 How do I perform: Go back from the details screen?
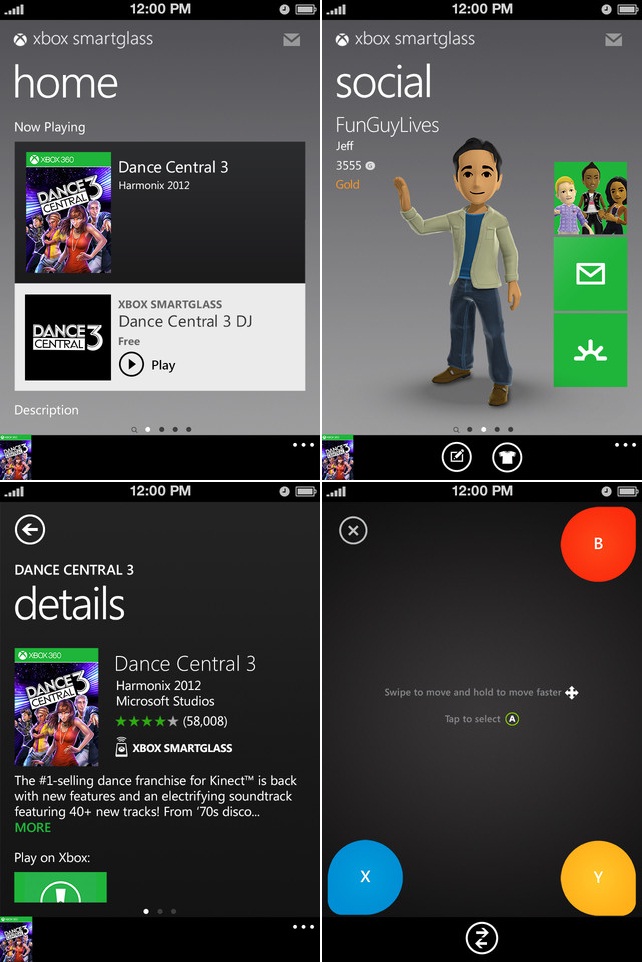click(x=30, y=529)
